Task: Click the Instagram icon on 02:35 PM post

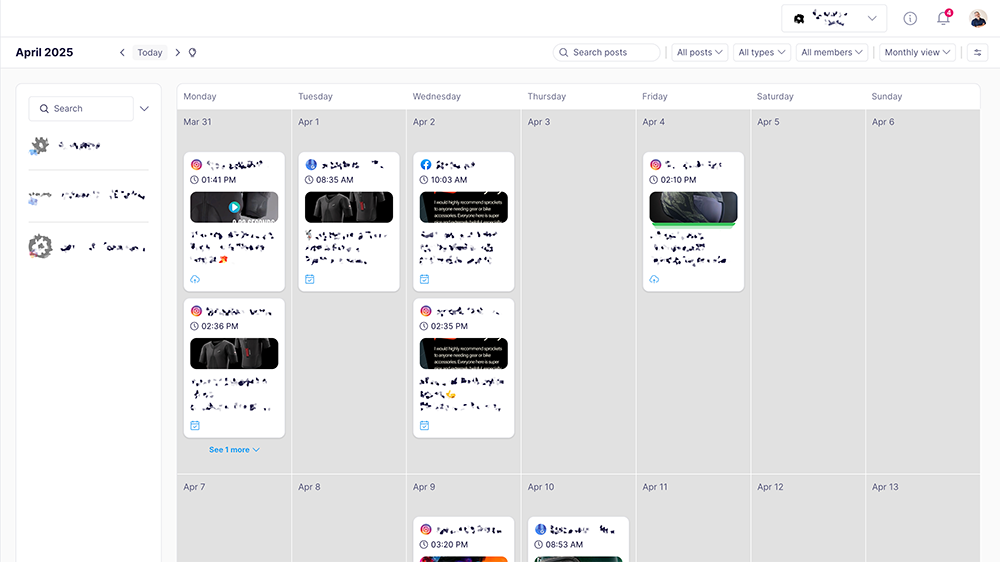Action: point(426,311)
